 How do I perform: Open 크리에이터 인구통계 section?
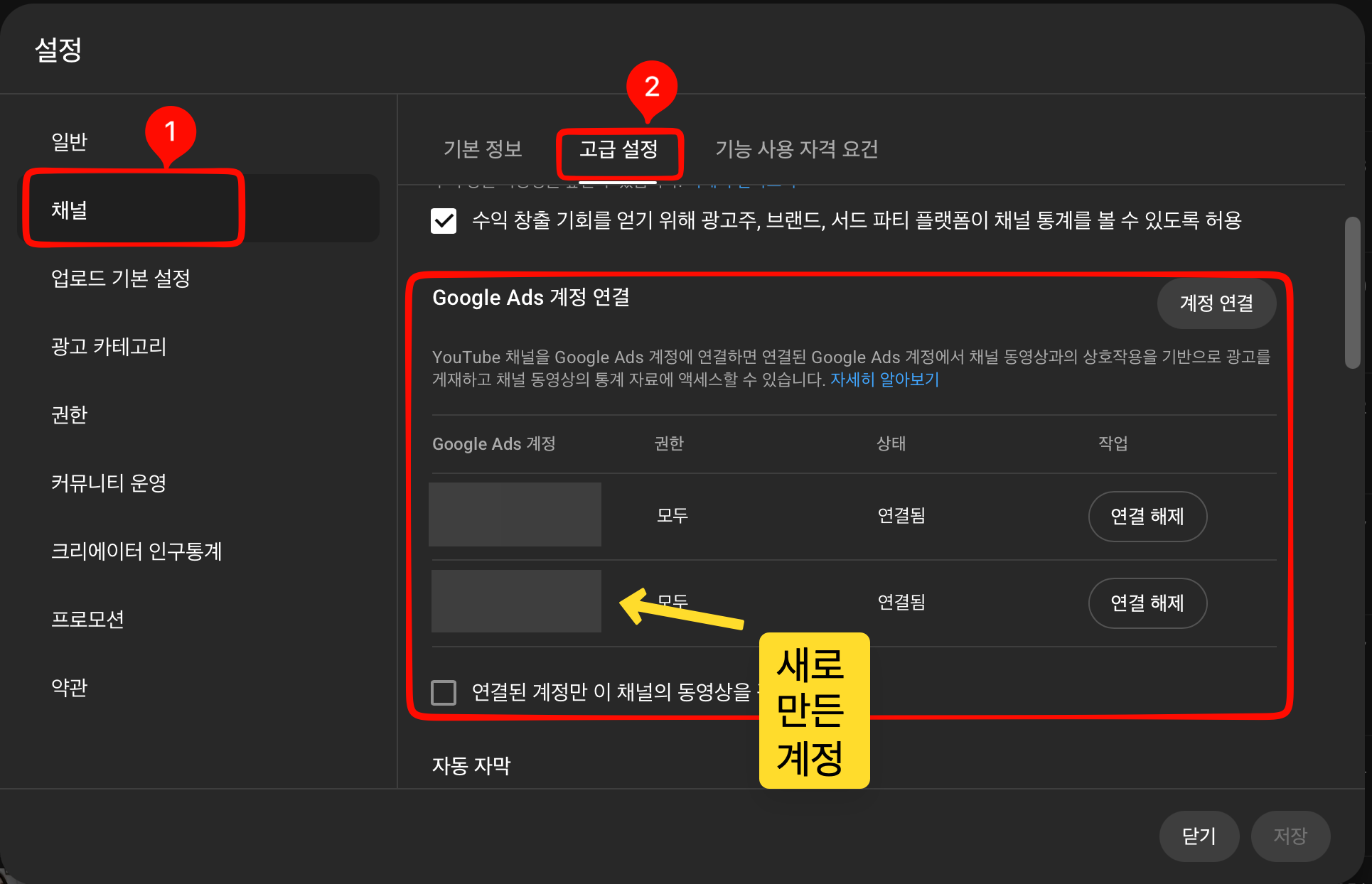tap(136, 551)
